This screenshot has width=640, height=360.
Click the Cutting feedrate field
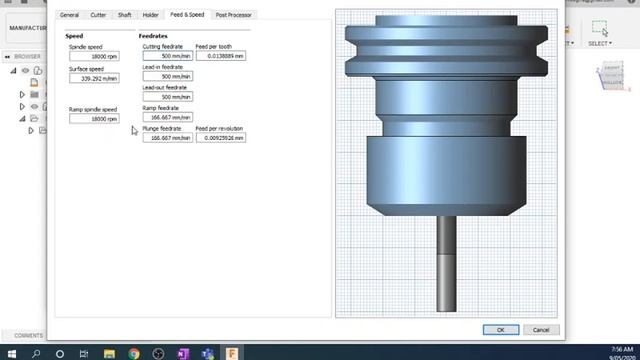[168, 56]
